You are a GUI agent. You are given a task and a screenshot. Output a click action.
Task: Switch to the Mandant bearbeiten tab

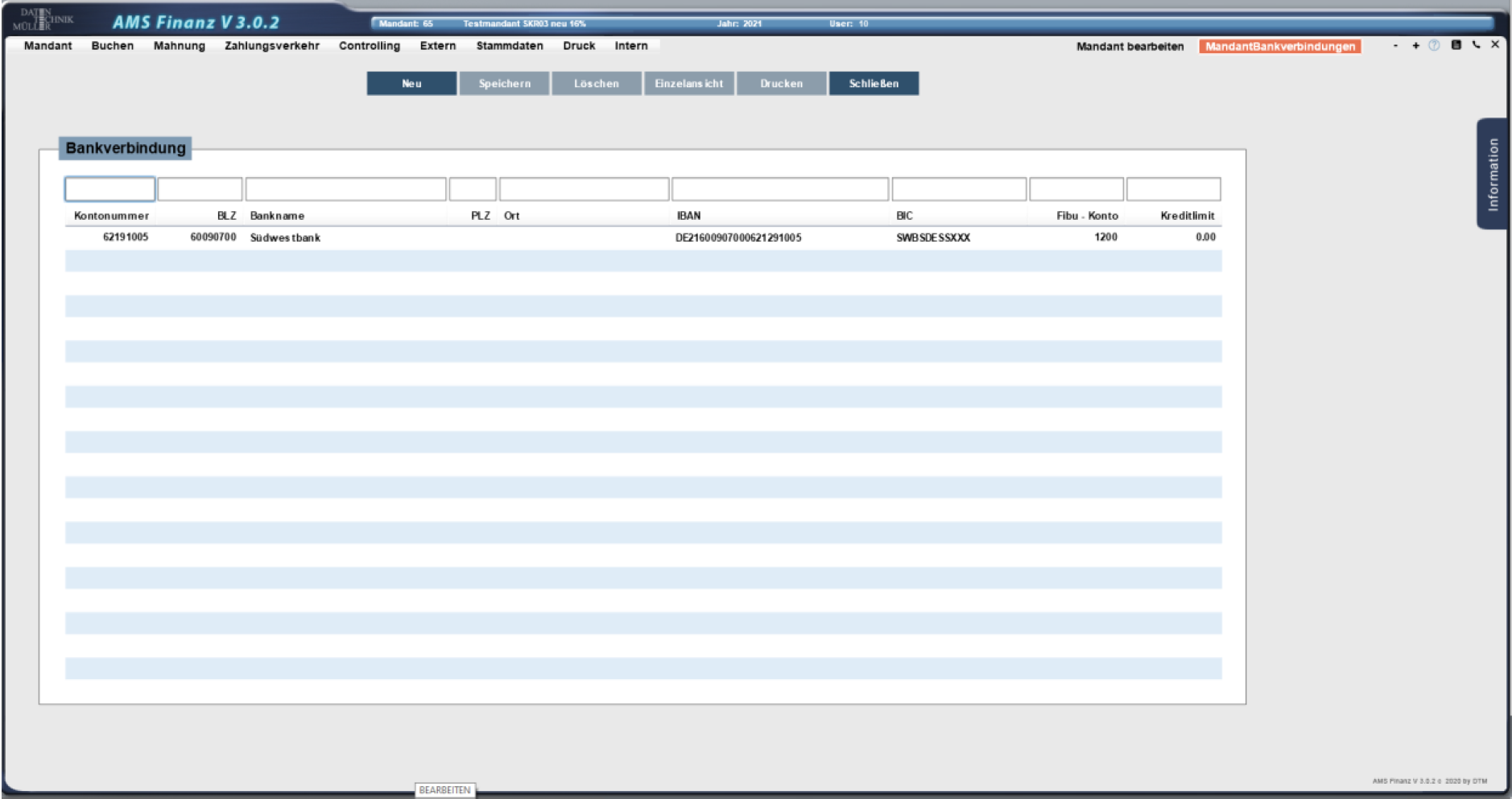pyautogui.click(x=1130, y=47)
